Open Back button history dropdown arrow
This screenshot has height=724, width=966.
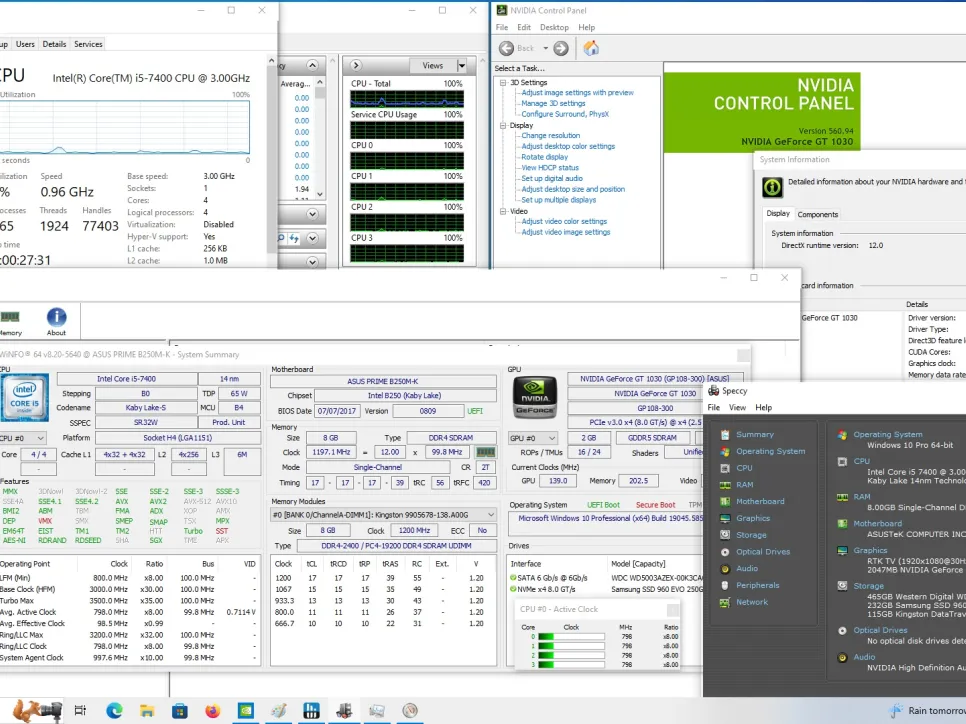545,48
